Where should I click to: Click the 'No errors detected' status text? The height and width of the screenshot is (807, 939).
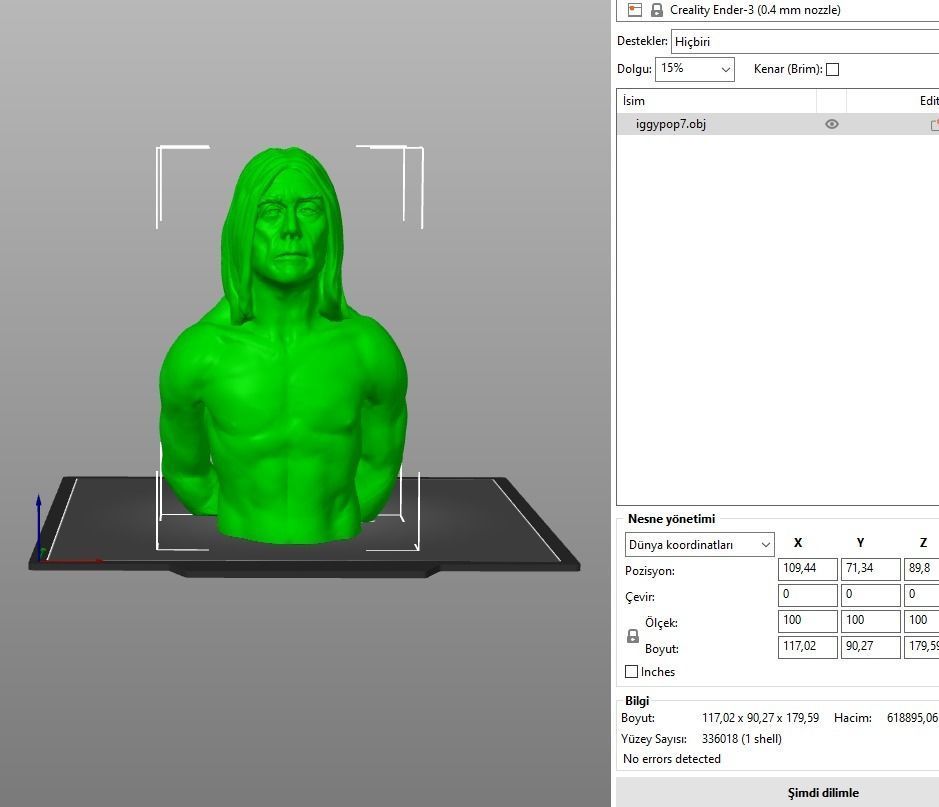tap(671, 759)
